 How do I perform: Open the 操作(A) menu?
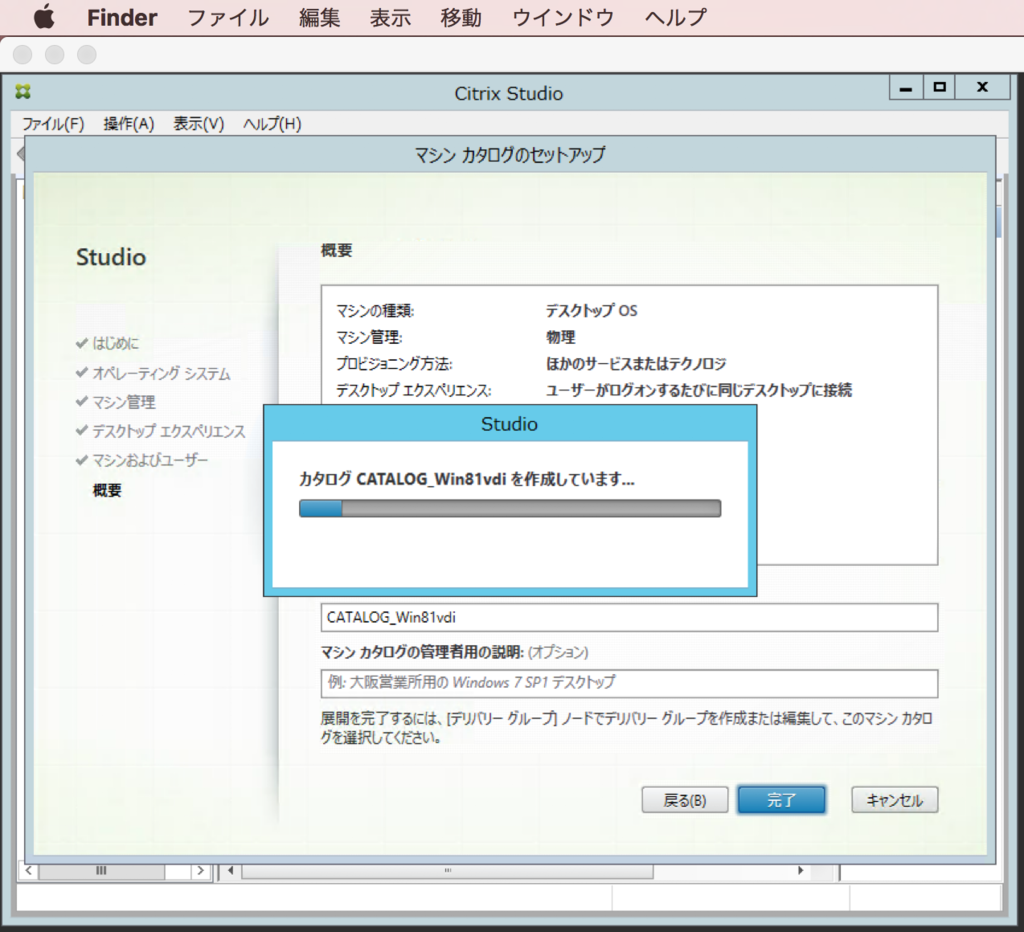click(129, 124)
